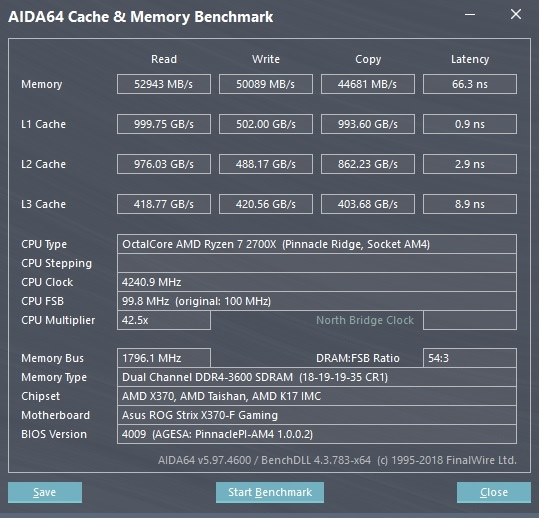The image size is (547, 527).
Task: Select the Motherboard information field
Action: tap(317, 415)
